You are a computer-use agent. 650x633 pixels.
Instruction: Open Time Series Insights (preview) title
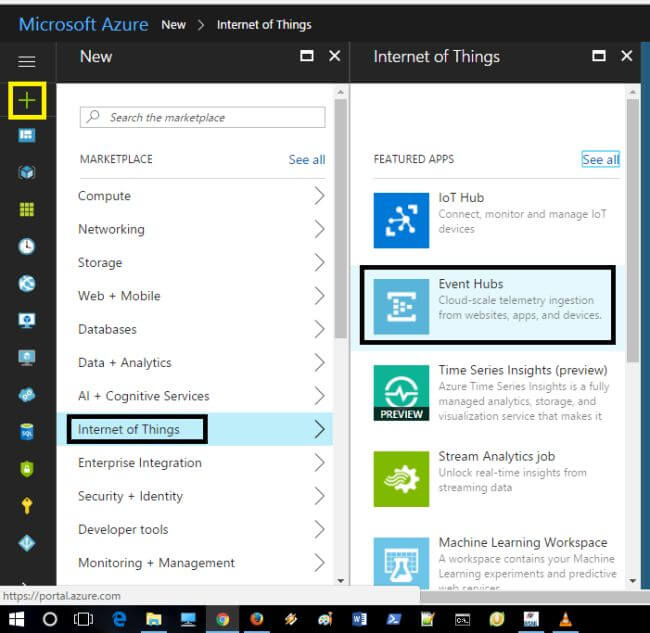(x=523, y=370)
